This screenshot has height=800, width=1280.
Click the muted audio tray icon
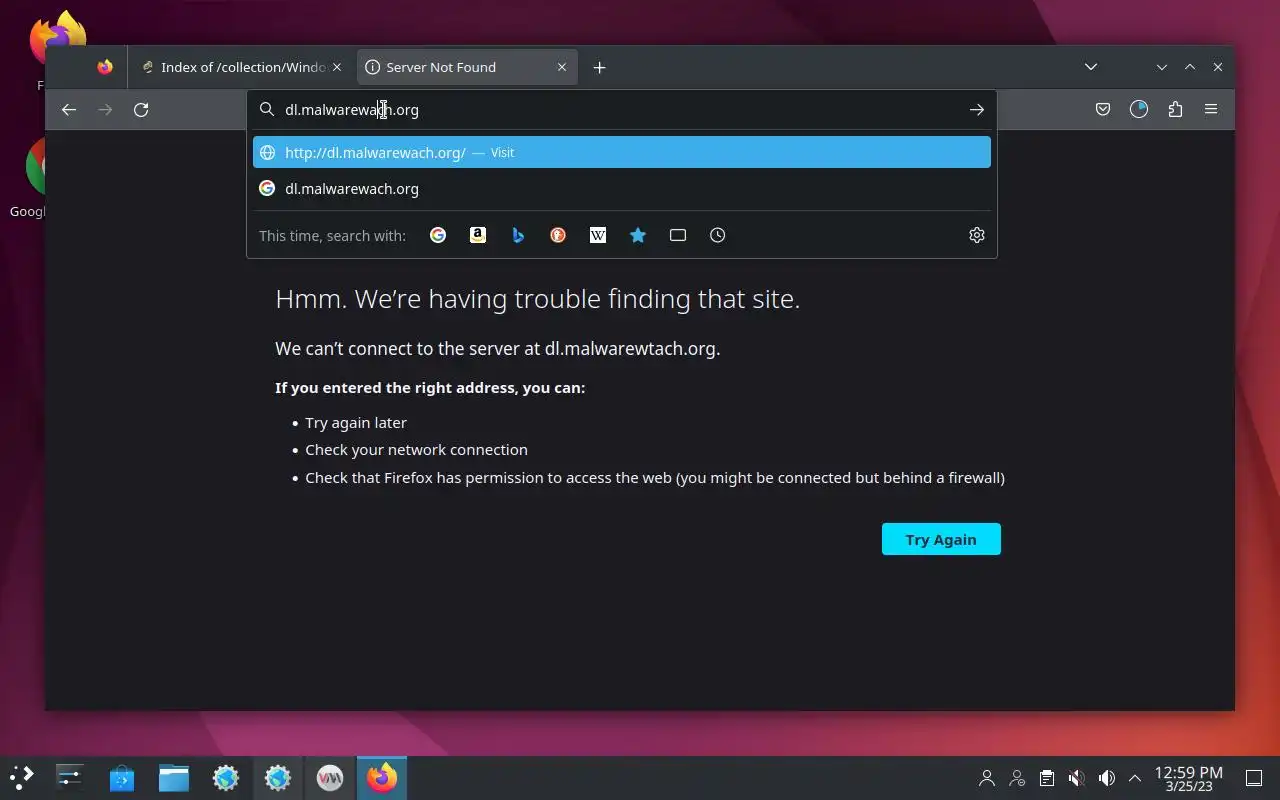(1077, 778)
